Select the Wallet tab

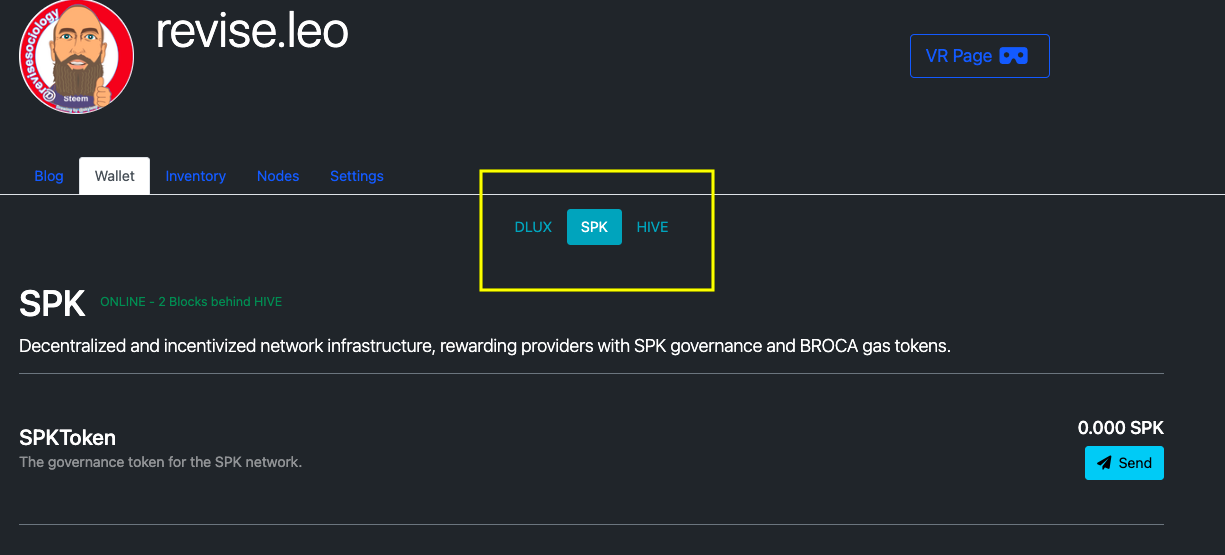pyautogui.click(x=115, y=176)
